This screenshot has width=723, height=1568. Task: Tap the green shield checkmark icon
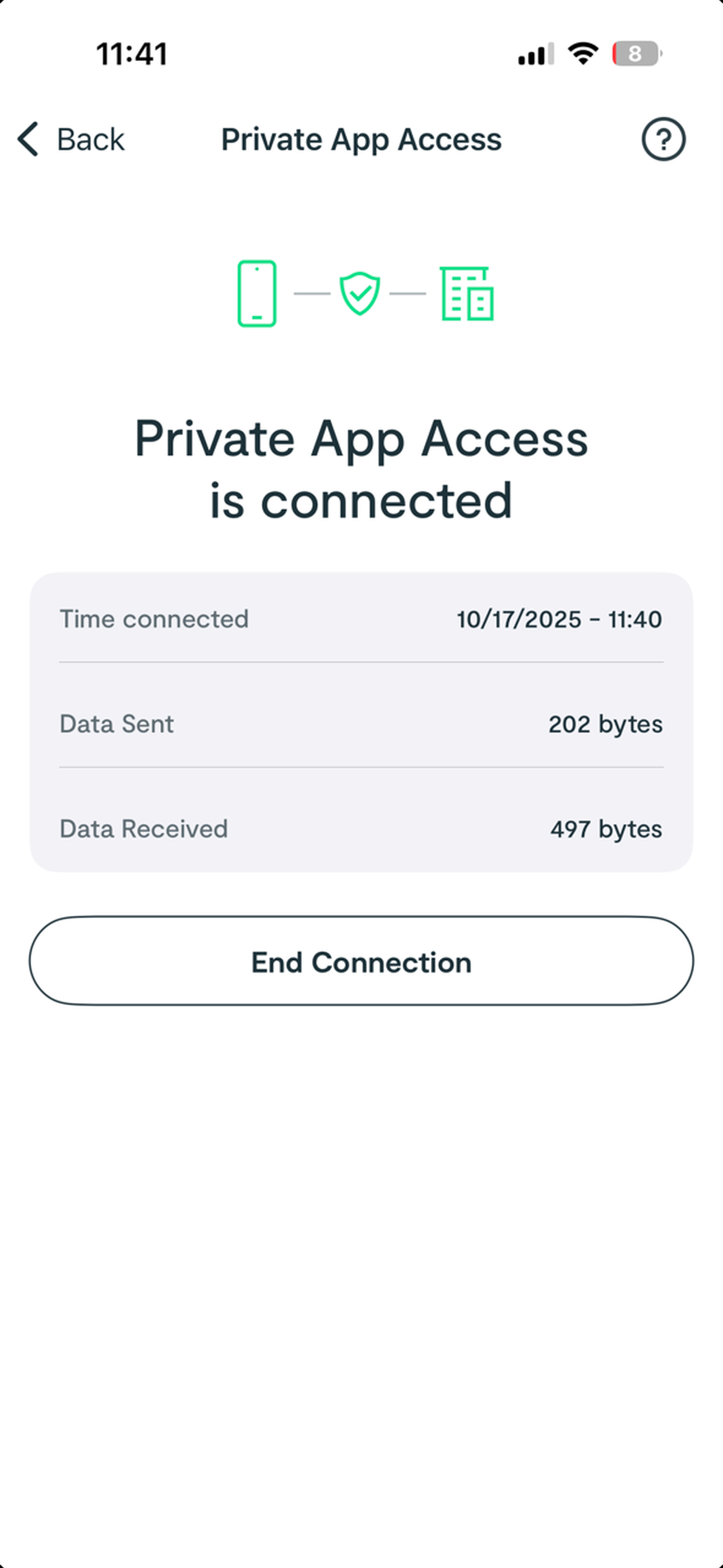click(360, 293)
